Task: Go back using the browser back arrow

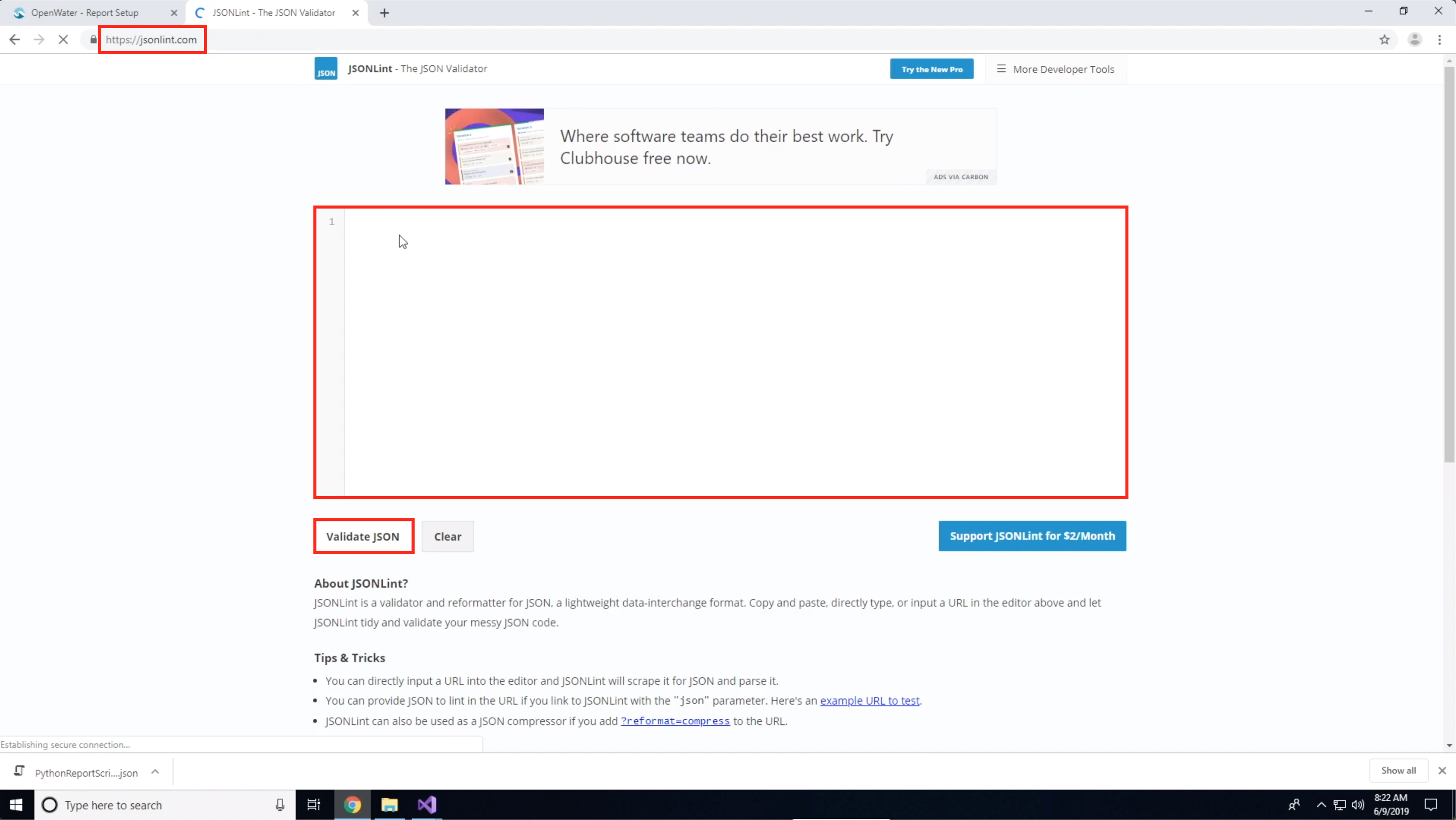Action: pos(15,39)
